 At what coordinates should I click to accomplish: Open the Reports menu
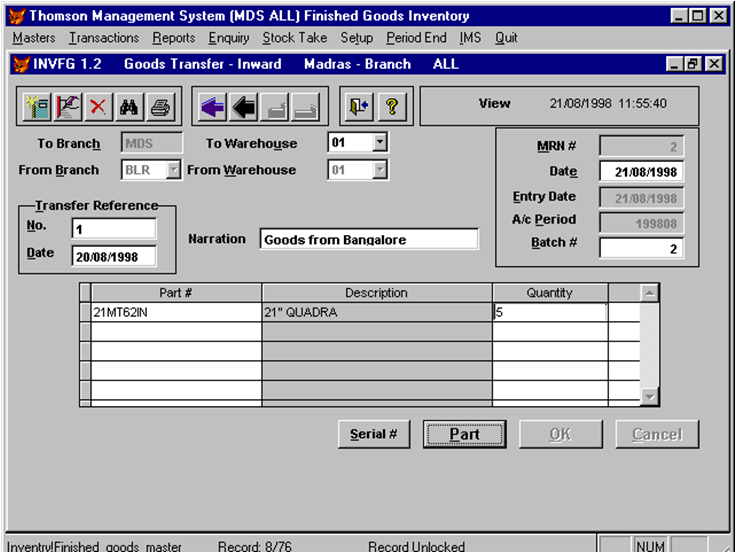click(174, 38)
